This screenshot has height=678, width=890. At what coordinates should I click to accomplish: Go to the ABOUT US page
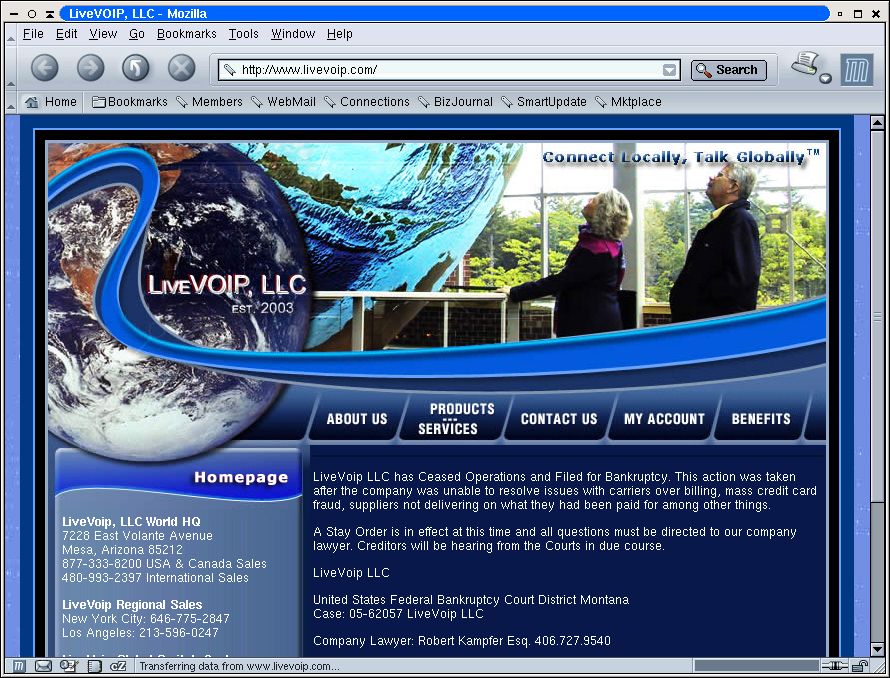pos(356,419)
